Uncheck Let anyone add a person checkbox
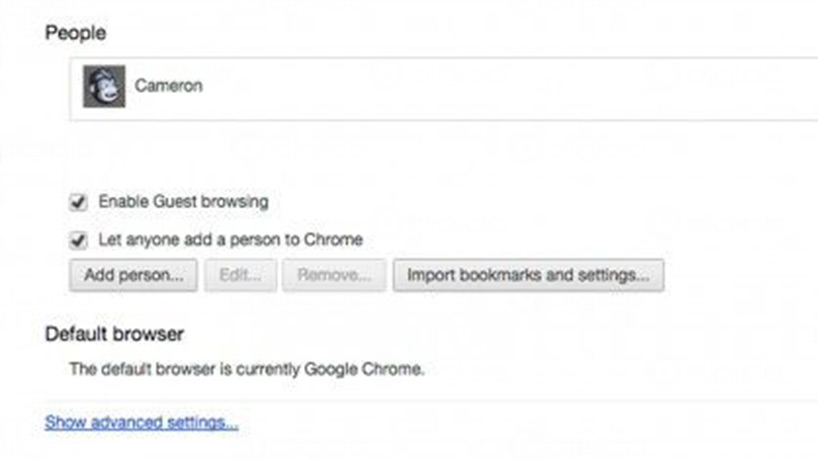 pos(78,240)
